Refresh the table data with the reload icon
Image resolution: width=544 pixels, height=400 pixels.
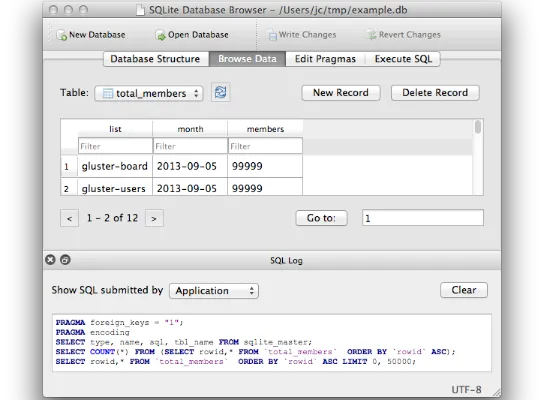point(221,92)
